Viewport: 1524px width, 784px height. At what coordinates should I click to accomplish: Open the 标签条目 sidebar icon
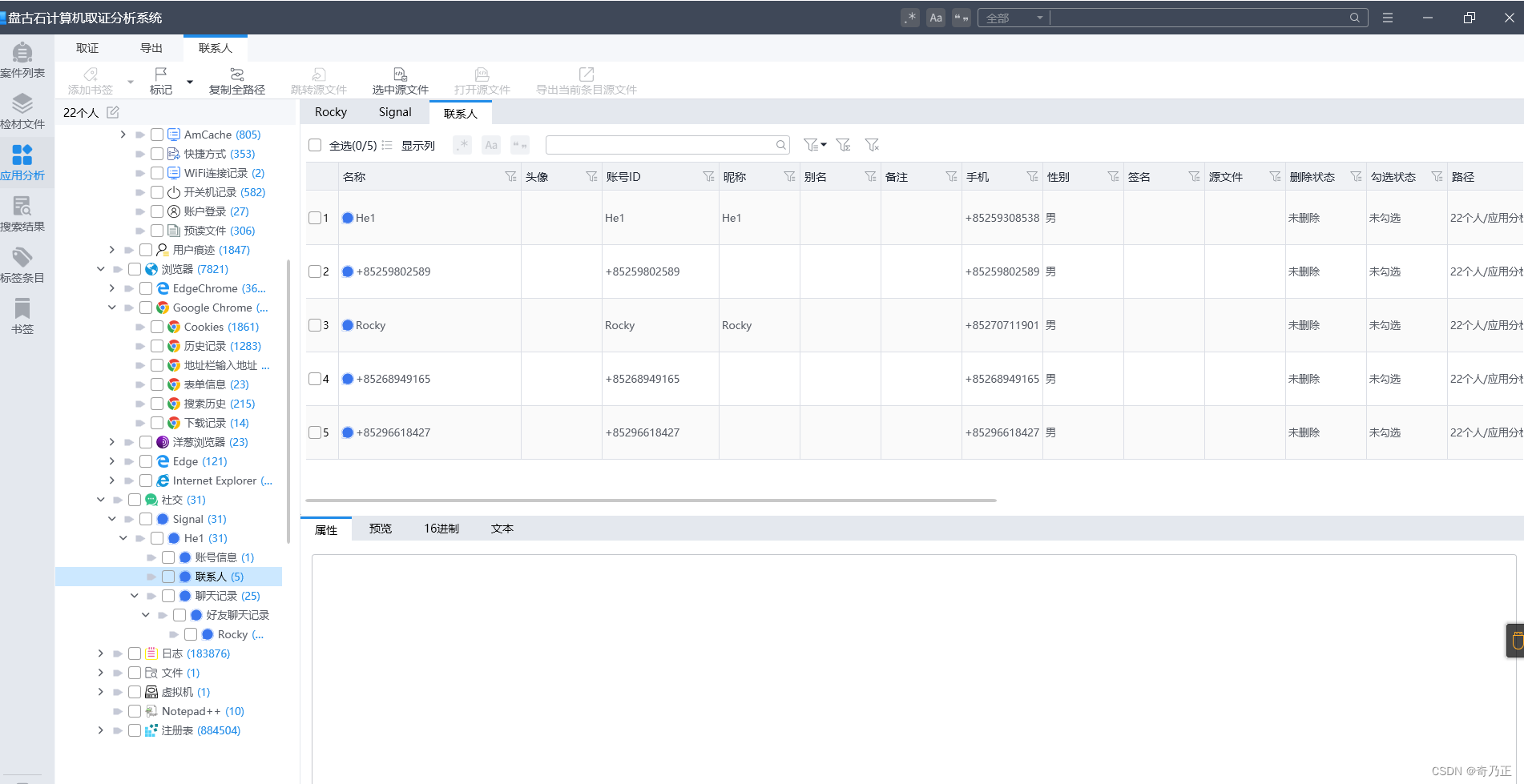[x=22, y=257]
